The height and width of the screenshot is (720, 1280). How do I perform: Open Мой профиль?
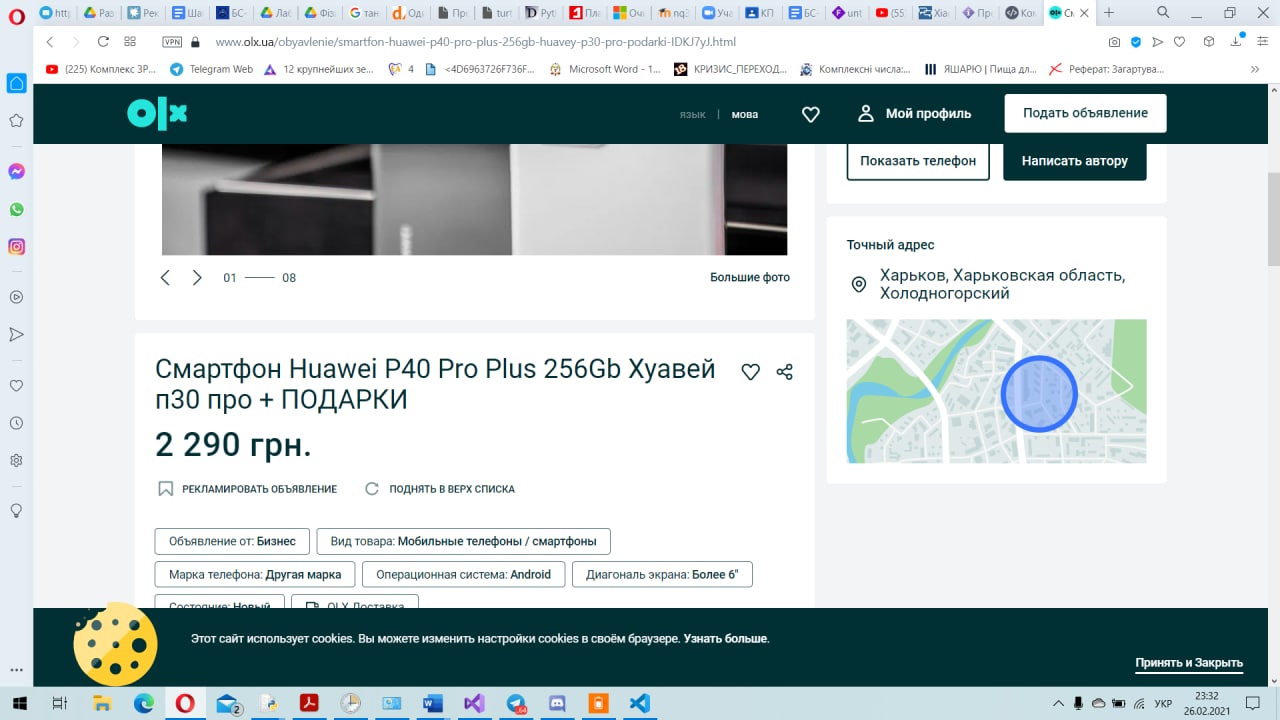click(x=915, y=113)
